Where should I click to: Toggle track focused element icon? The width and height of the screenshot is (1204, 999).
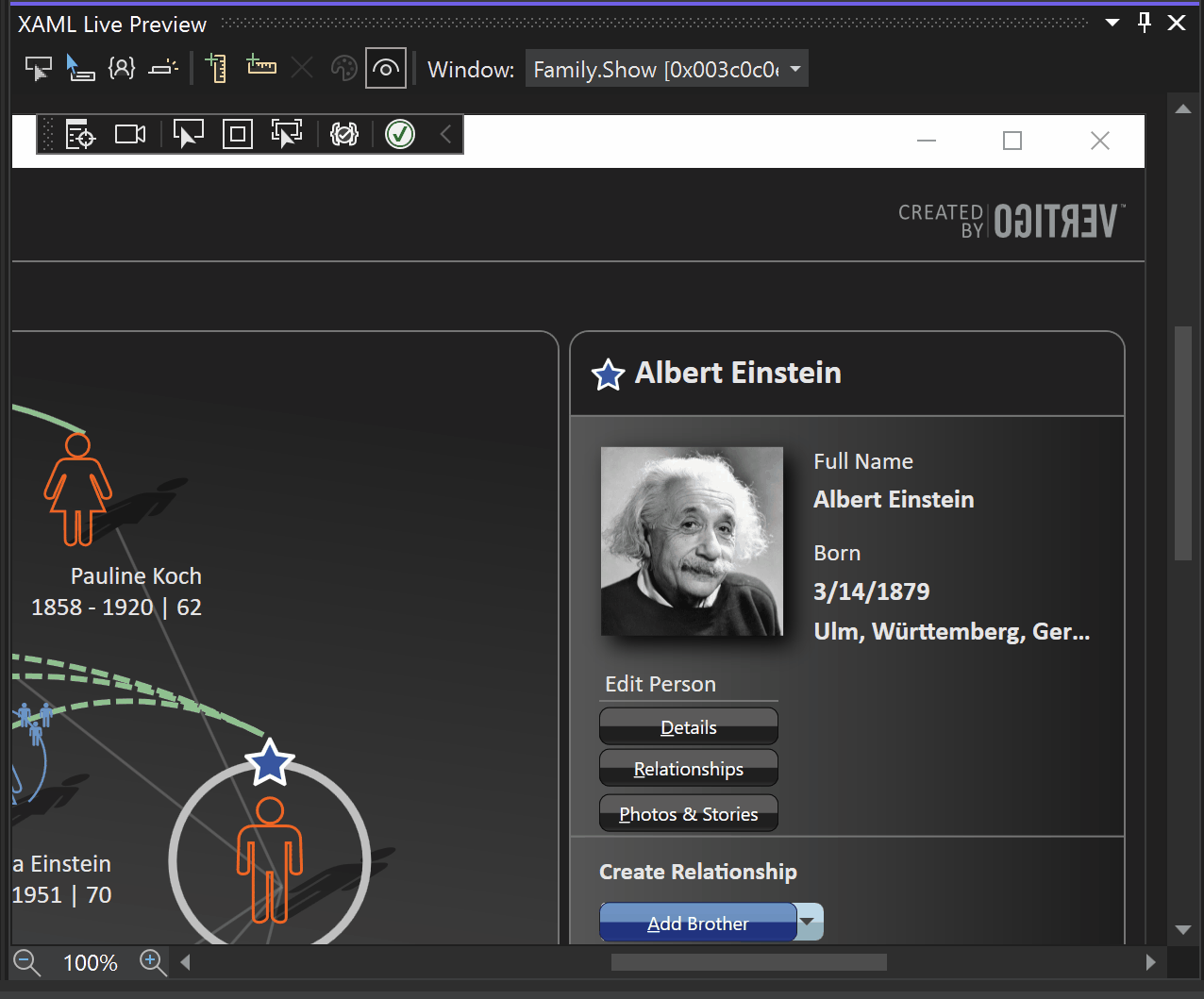point(287,134)
